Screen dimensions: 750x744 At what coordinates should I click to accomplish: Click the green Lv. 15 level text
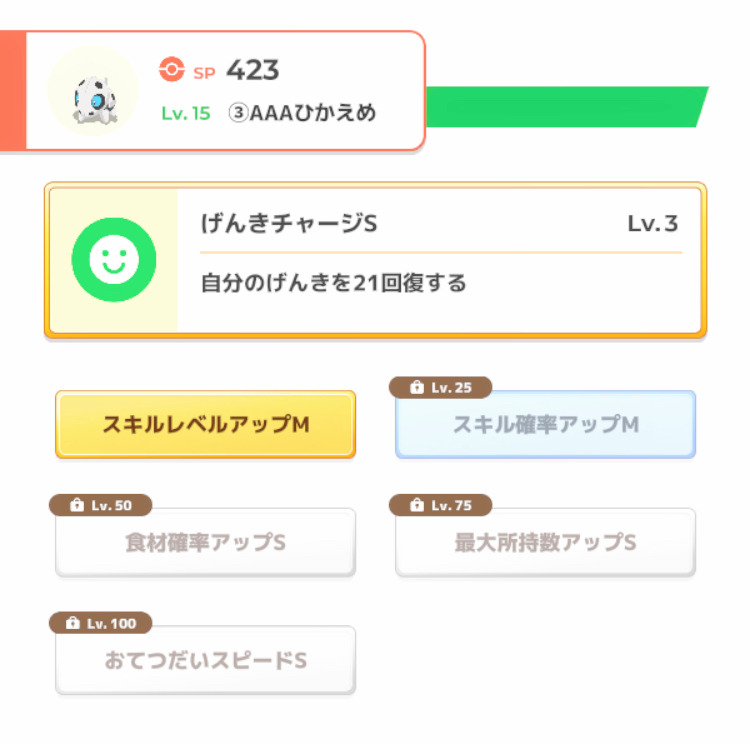(x=186, y=113)
